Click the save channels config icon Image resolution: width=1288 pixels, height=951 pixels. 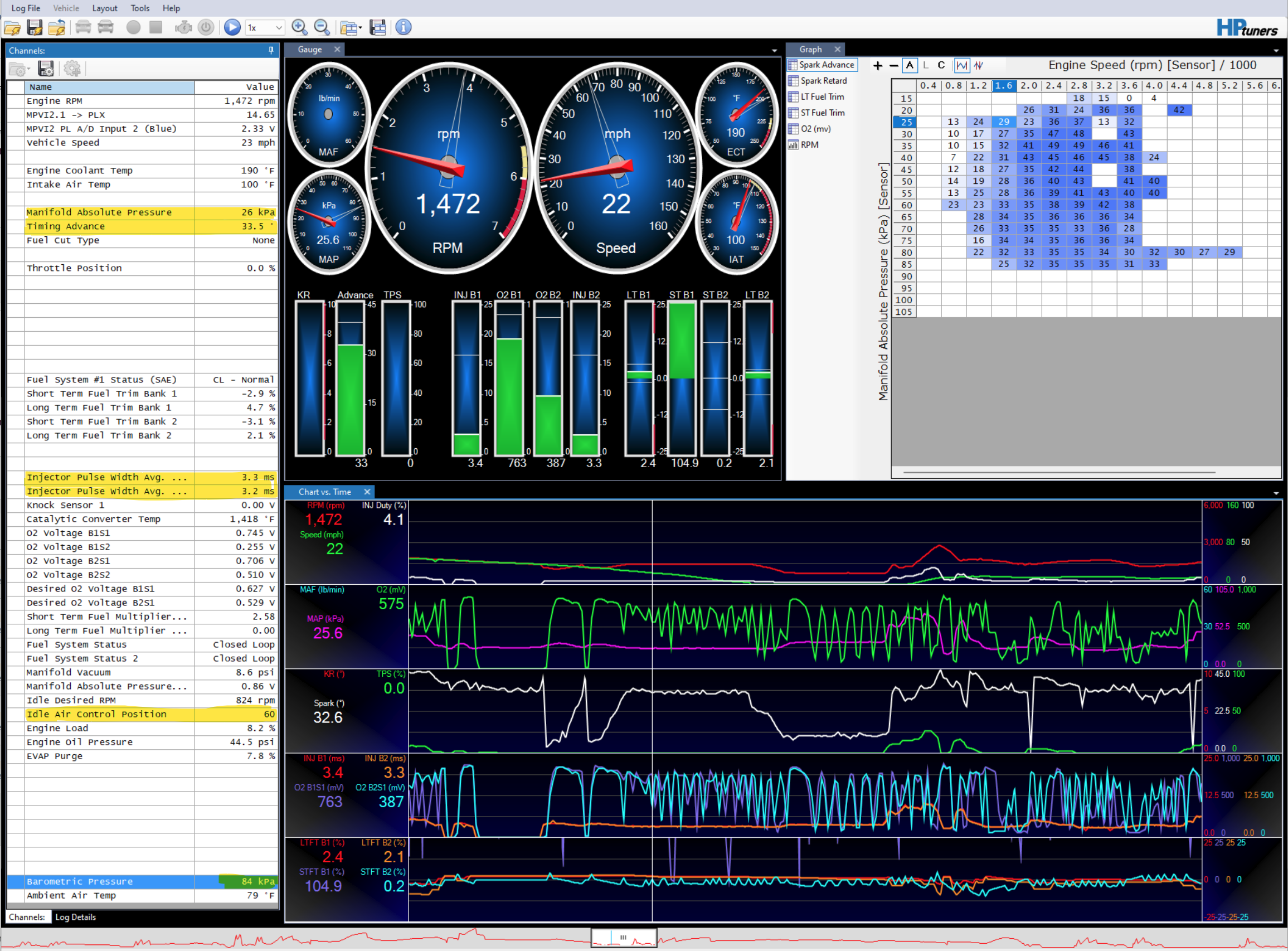(x=46, y=69)
